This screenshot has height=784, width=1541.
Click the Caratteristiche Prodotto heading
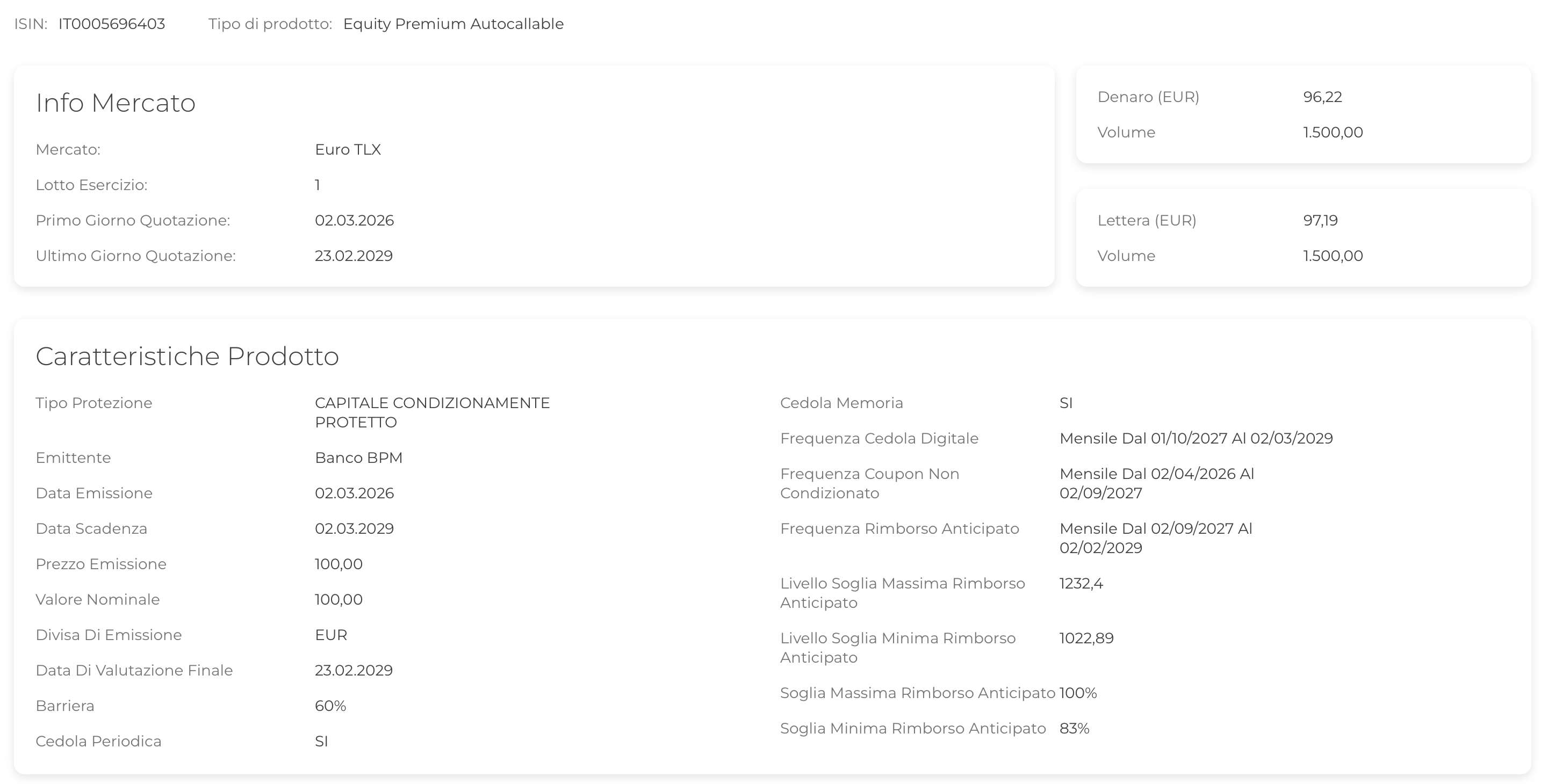(x=187, y=357)
